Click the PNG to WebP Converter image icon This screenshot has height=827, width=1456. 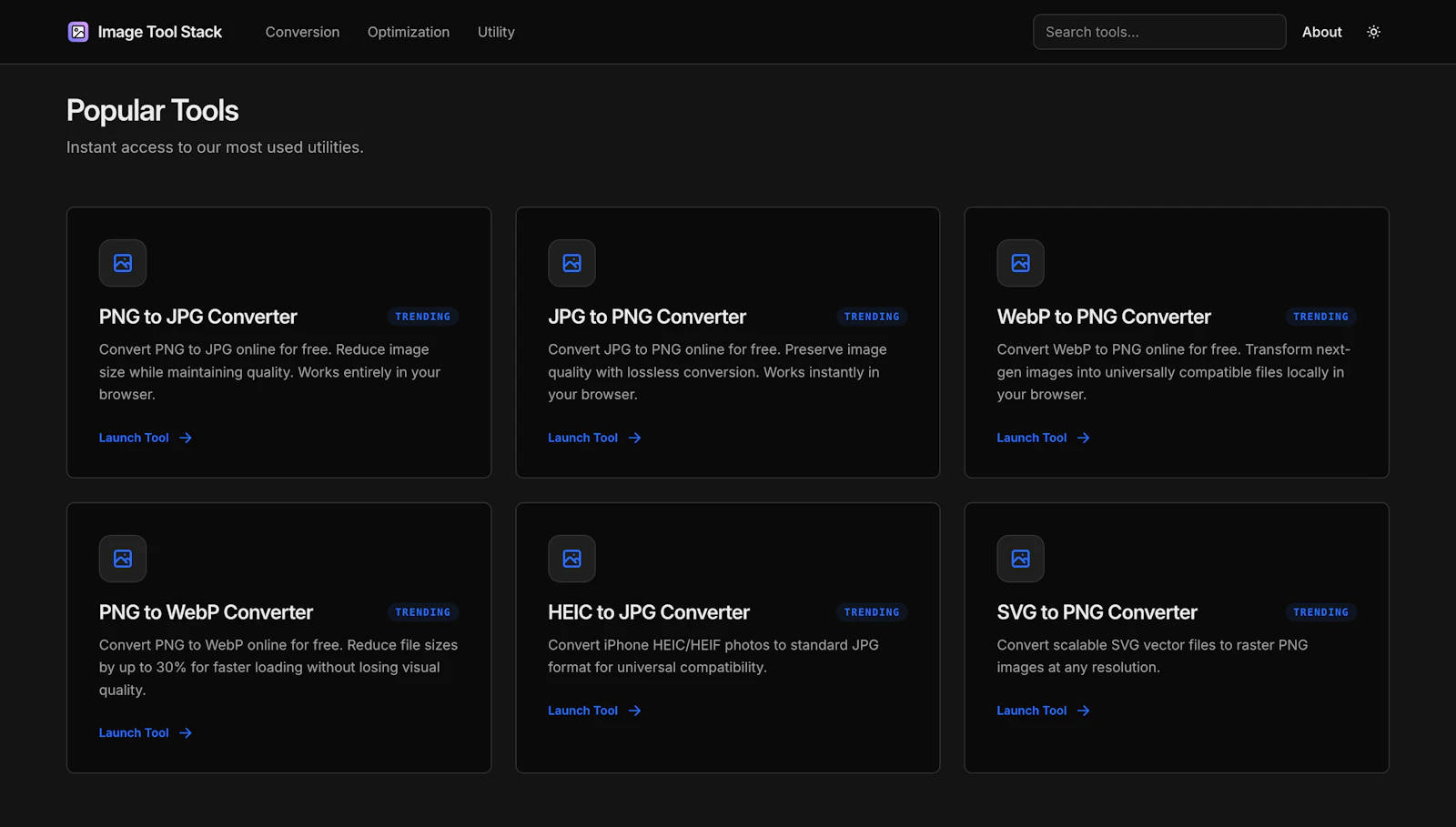pos(123,559)
